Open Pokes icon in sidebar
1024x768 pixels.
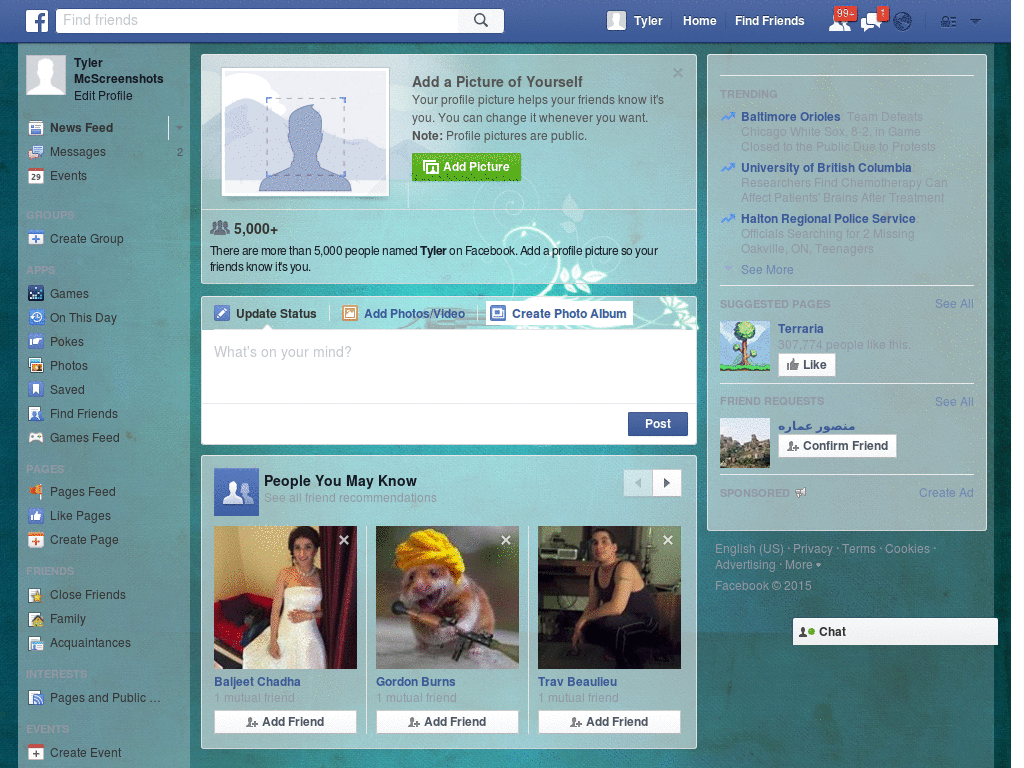(36, 342)
